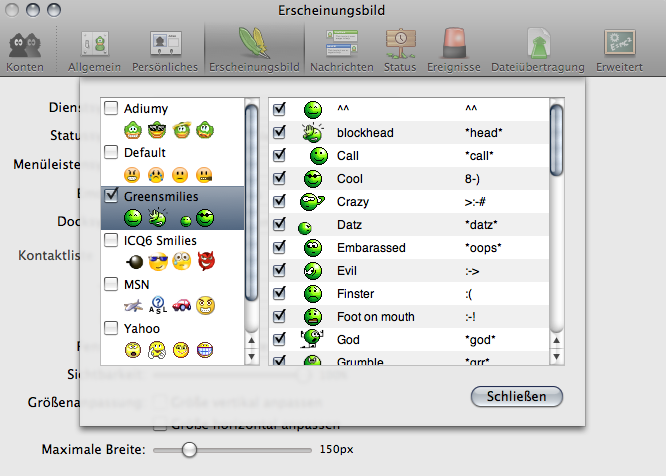This screenshot has width=666, height=476.
Task: Click the Finster emoticon name
Action: (356, 294)
